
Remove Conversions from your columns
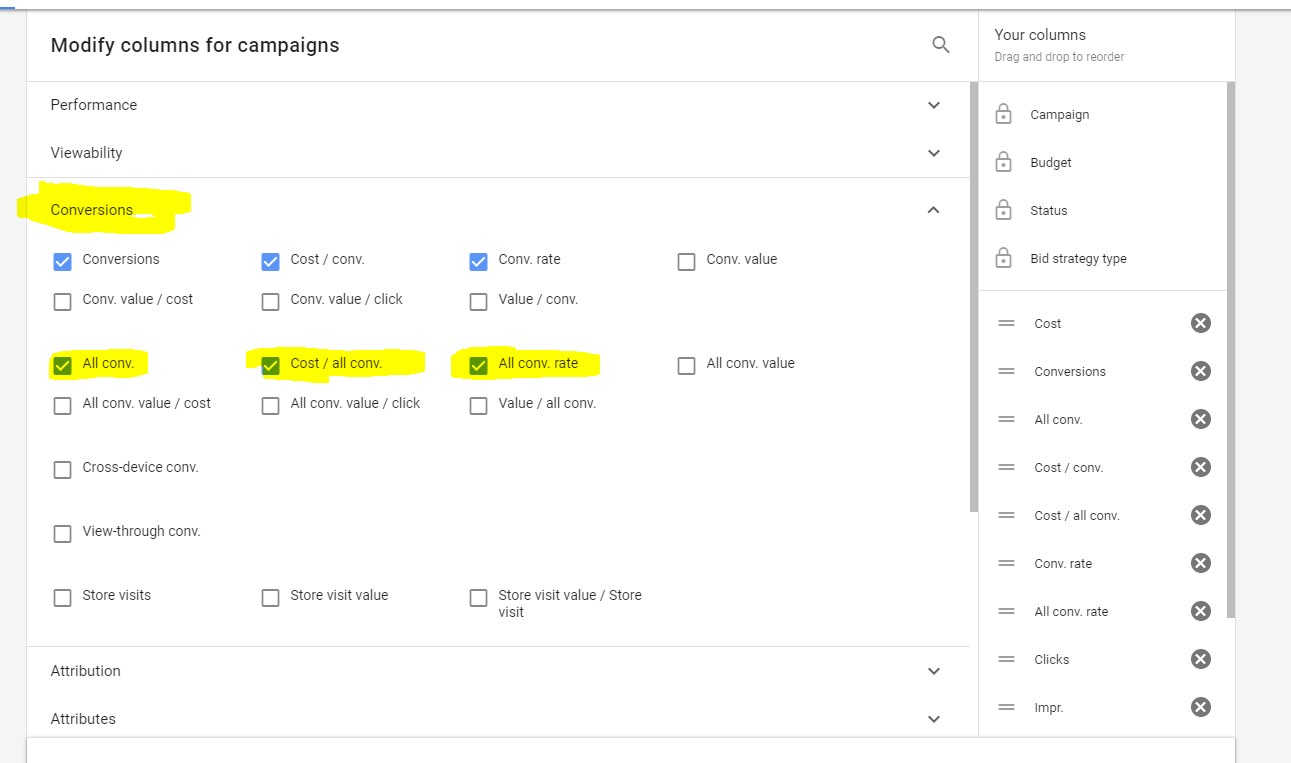pyautogui.click(x=1200, y=371)
